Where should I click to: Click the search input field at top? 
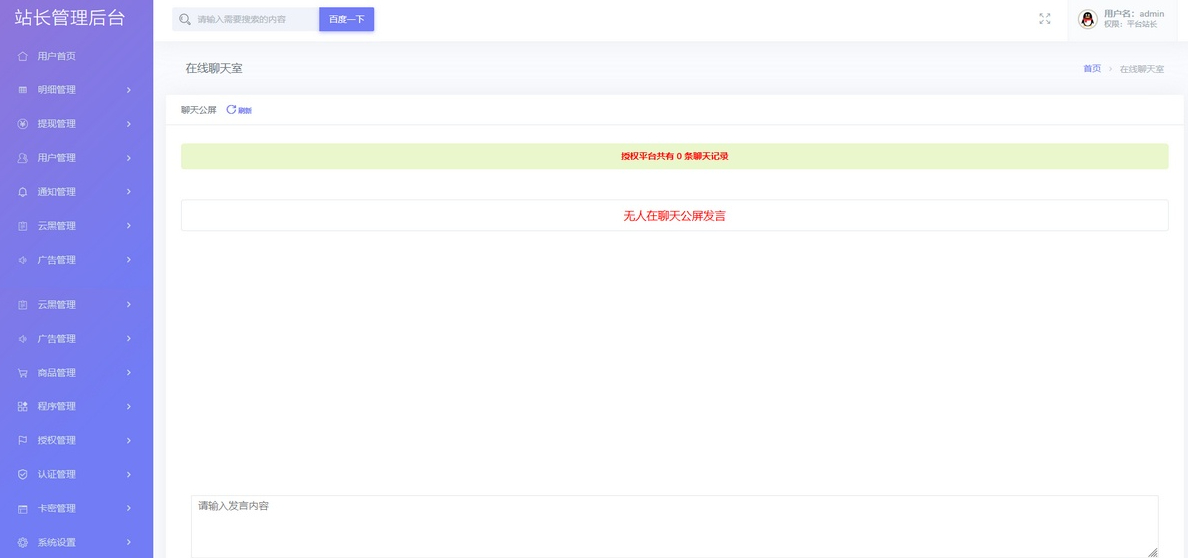255,19
